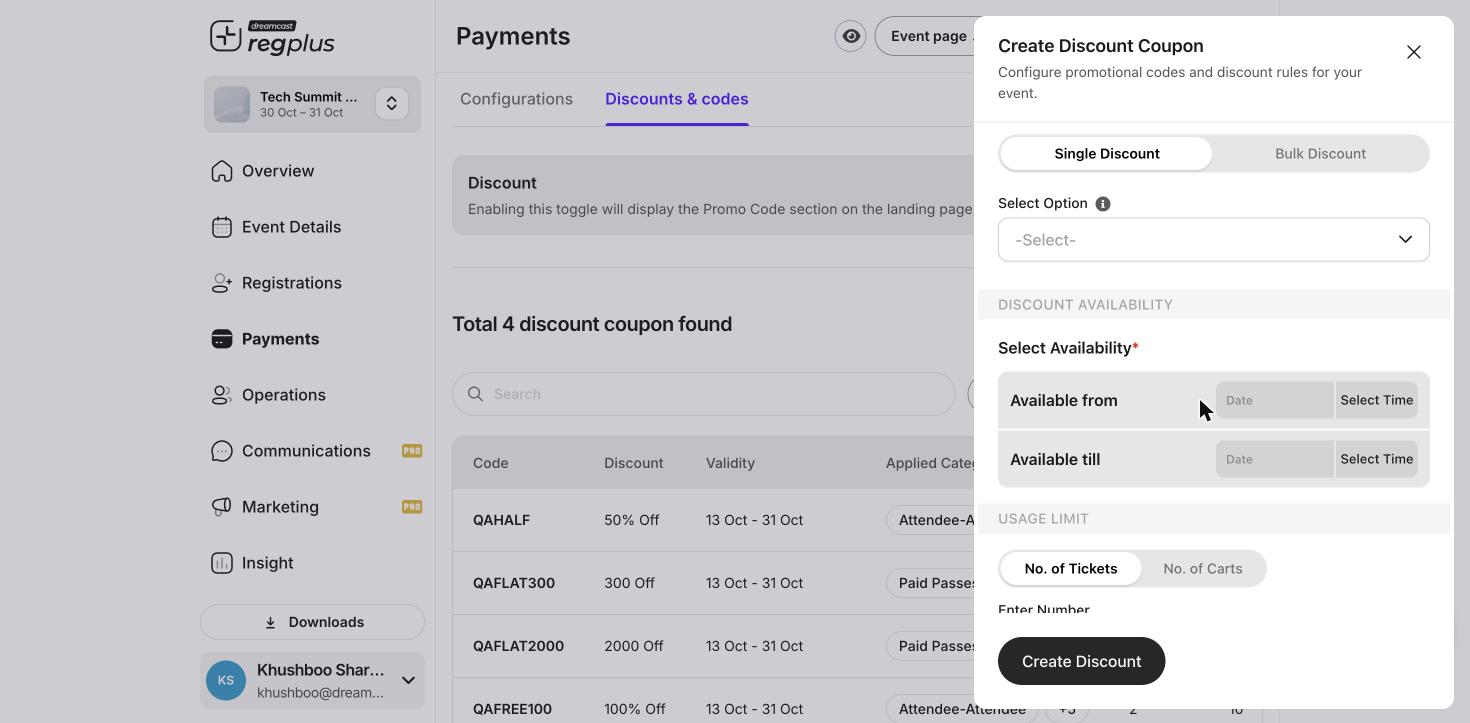Image resolution: width=1470 pixels, height=723 pixels.
Task: Open the Select Option dropdown
Action: pyautogui.click(x=1214, y=240)
